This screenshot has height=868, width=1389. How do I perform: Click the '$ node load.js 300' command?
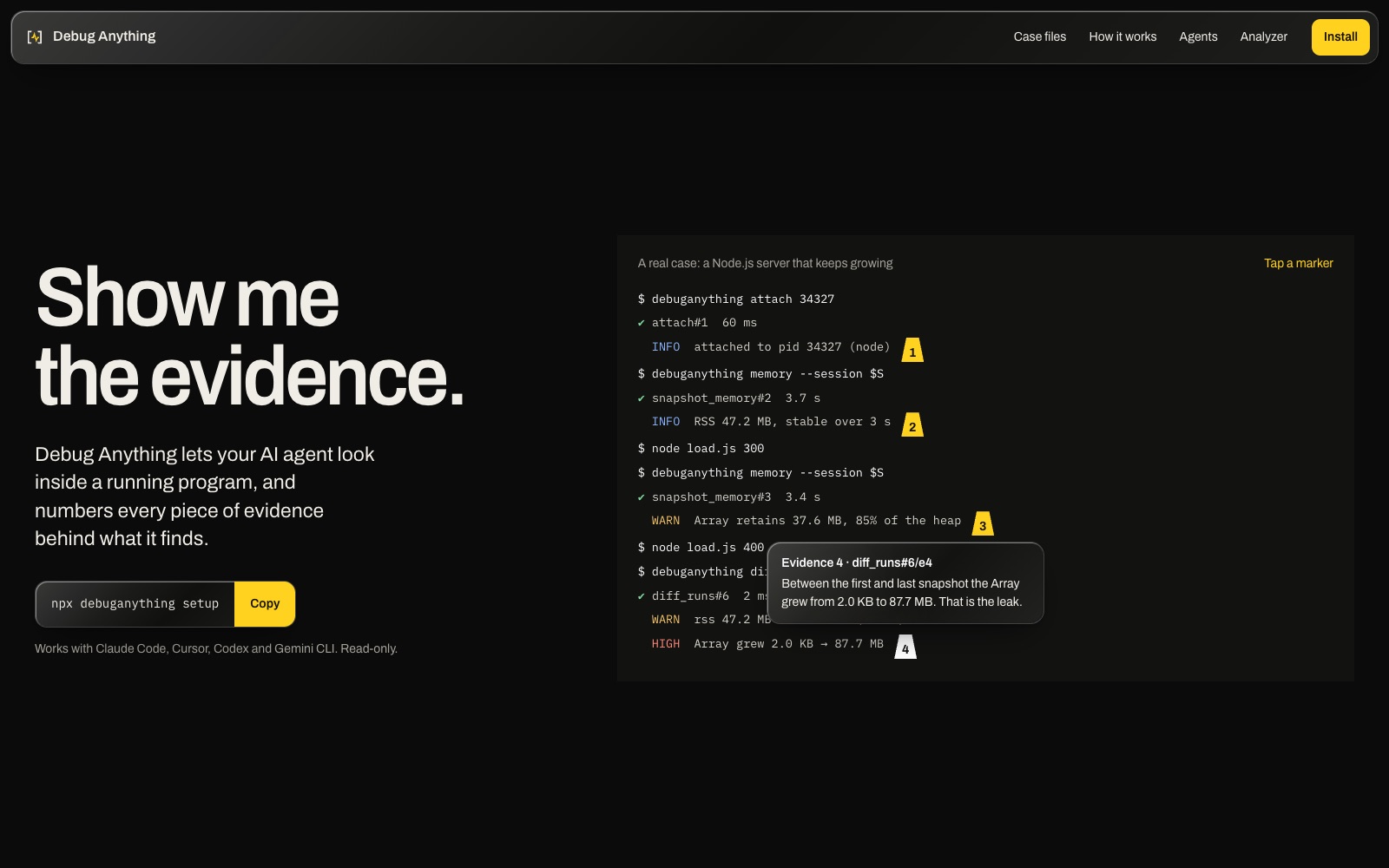click(x=701, y=448)
